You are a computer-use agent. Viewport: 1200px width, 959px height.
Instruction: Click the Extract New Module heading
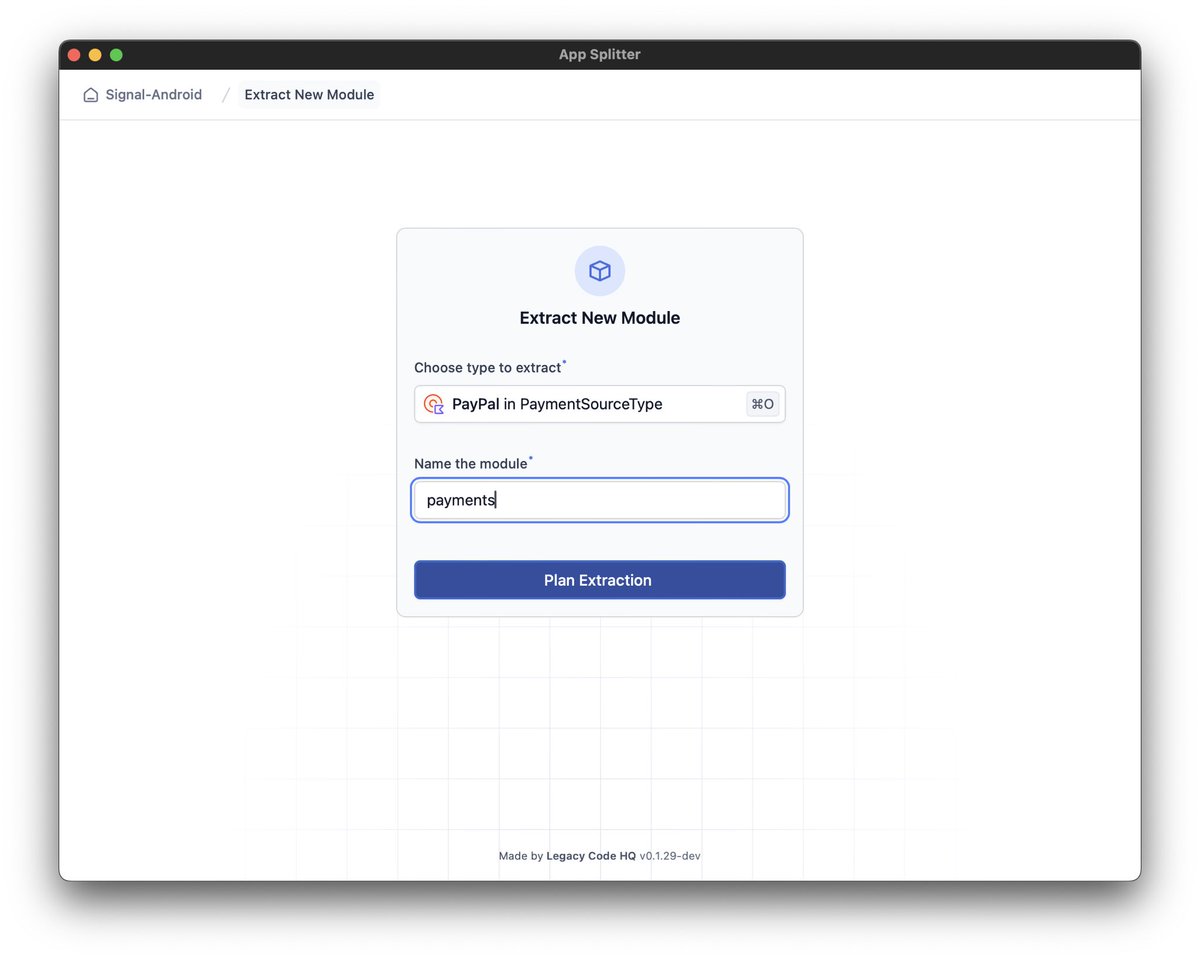pyautogui.click(x=600, y=318)
